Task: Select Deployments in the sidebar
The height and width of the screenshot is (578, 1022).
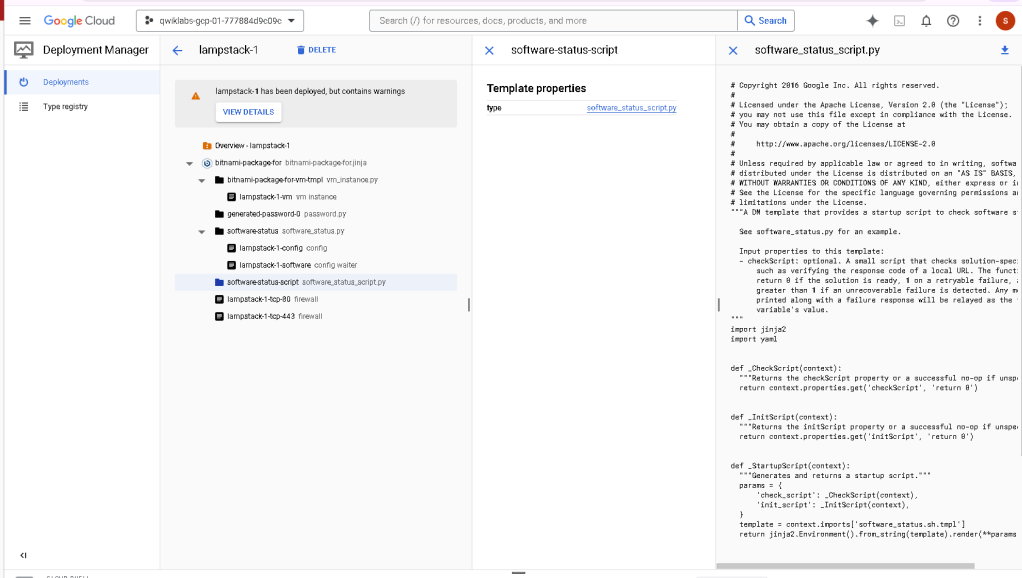Action: coord(82,82)
